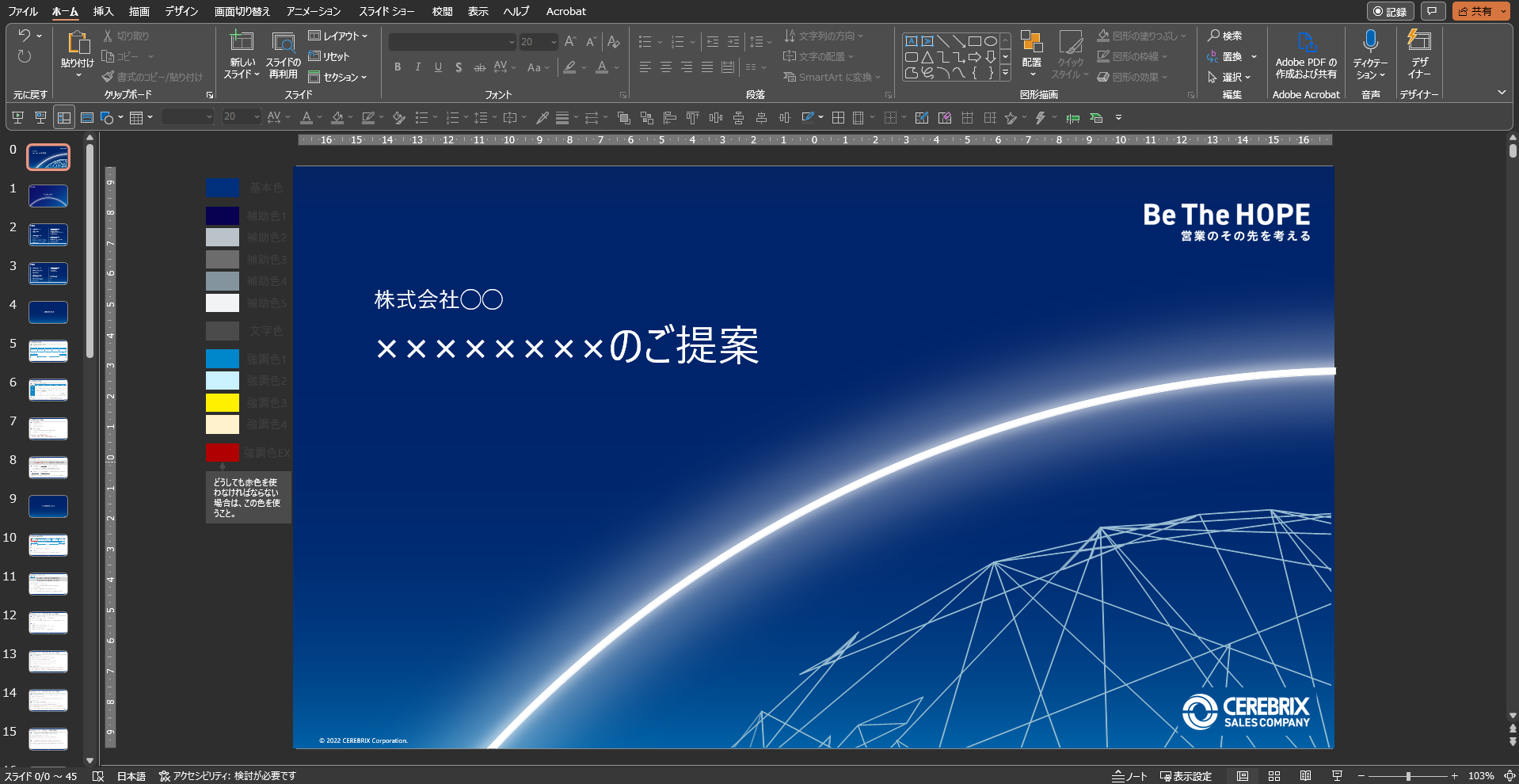
Task: Click the Undo arrow icon
Action: coord(25,36)
